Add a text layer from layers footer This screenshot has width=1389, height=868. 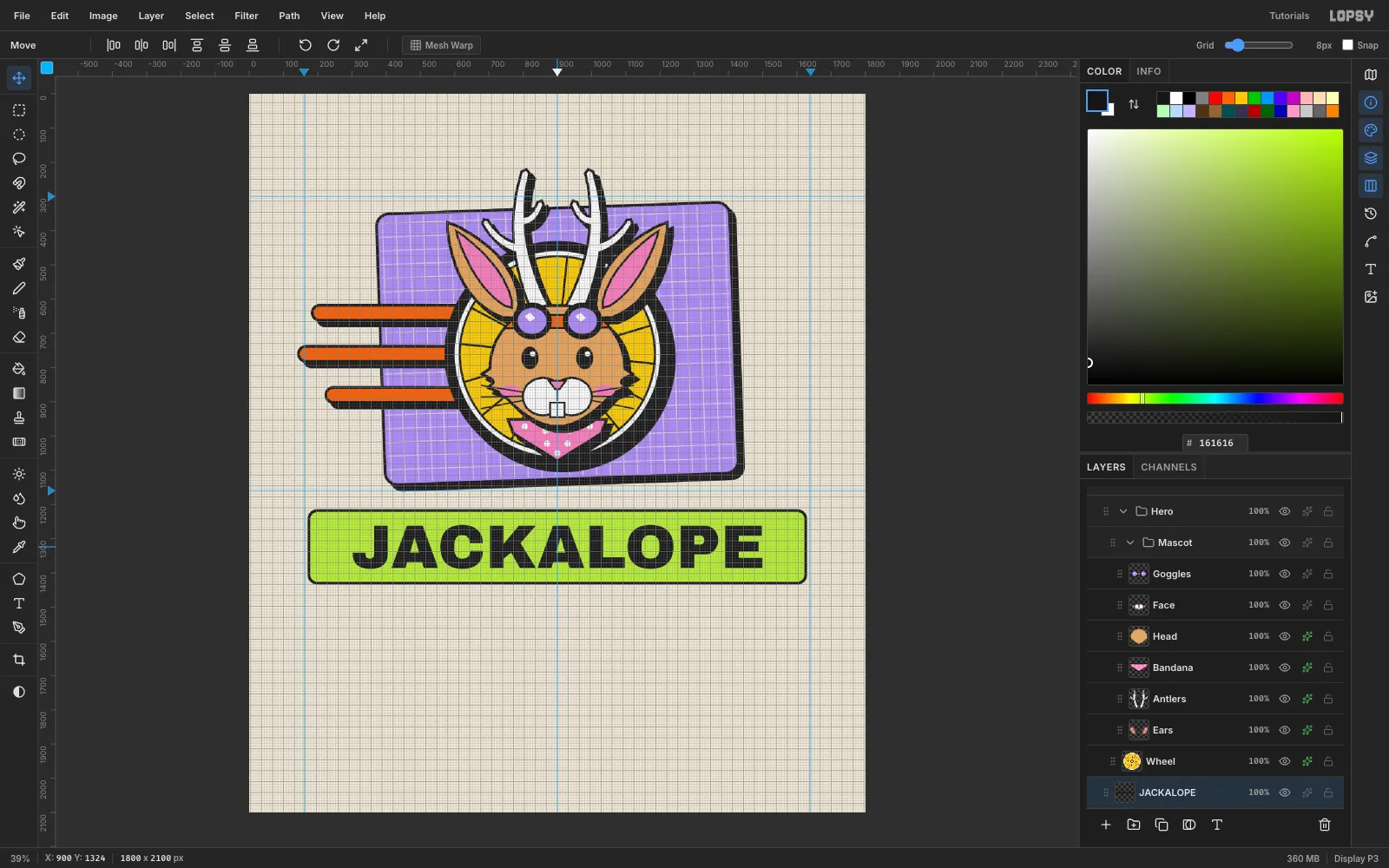[x=1217, y=825]
